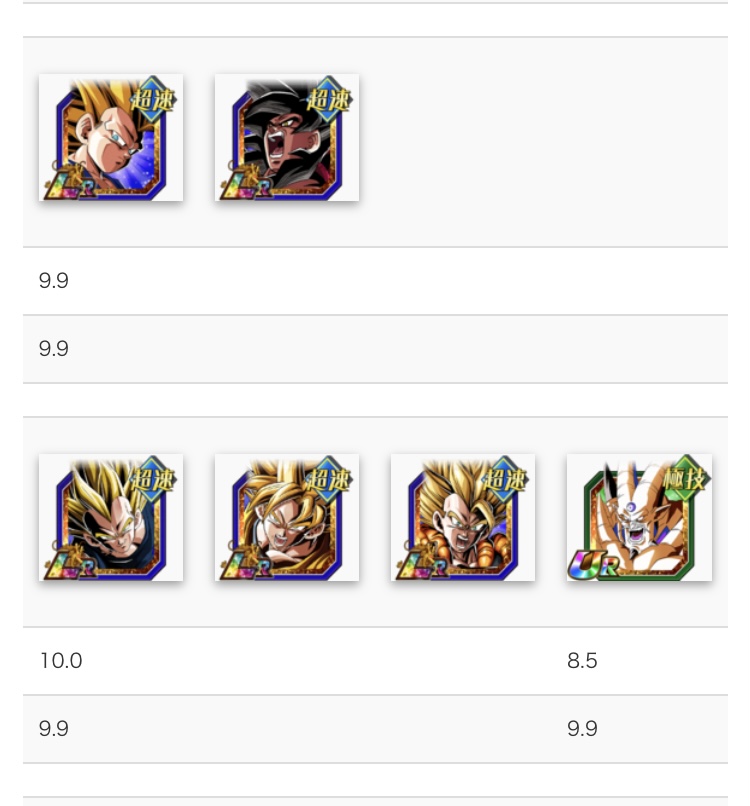Viewport: 750px width, 806px height.
Task: Click the 超速 badge on Super Saiyan 3 Goku
Action: tap(328, 479)
